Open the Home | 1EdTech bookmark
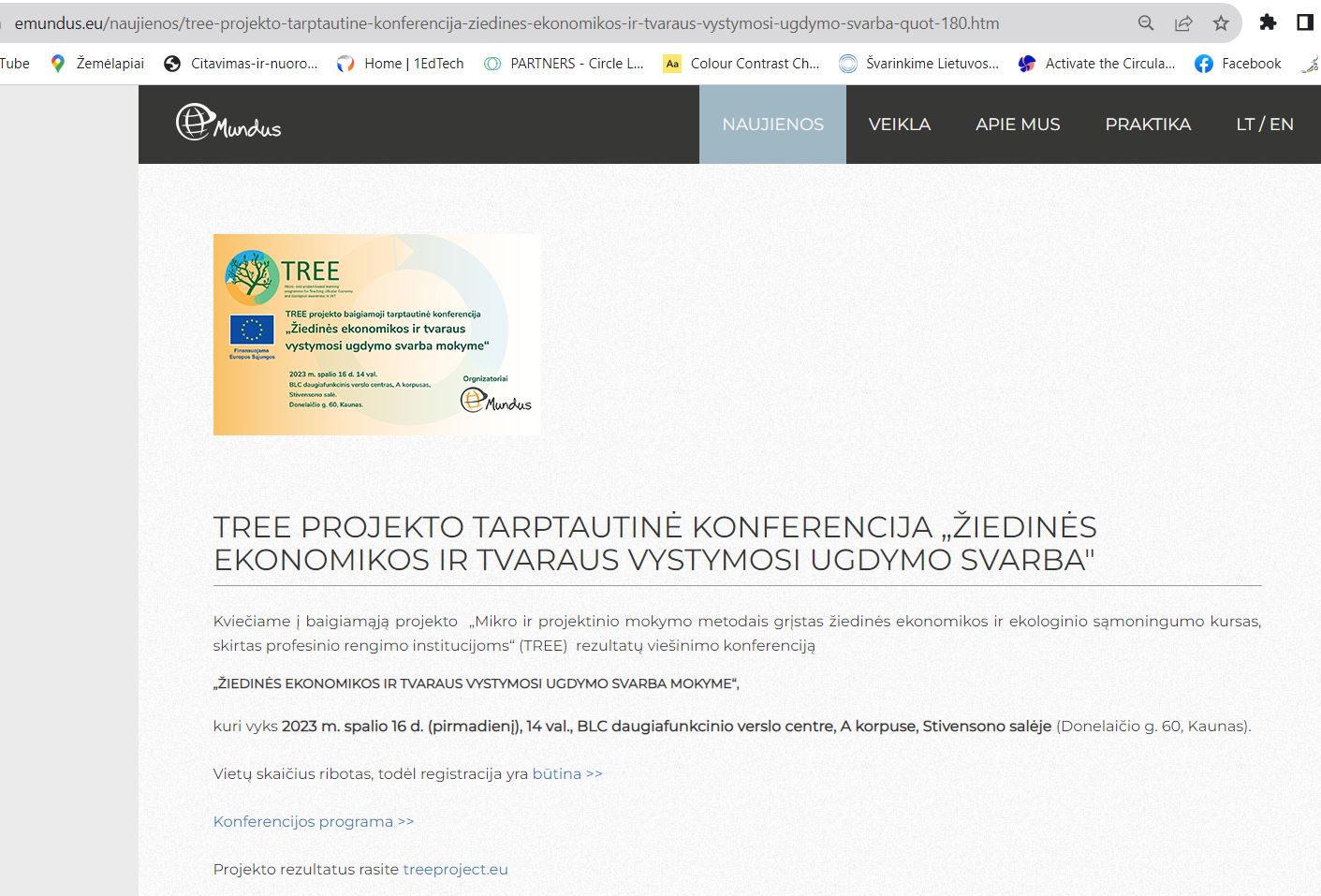This screenshot has height=896, width=1321. click(401, 64)
